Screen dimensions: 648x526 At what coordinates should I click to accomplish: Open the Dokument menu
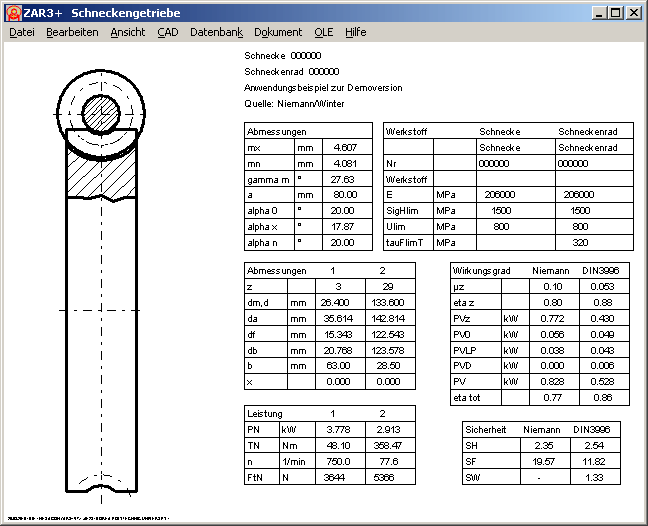coord(279,32)
